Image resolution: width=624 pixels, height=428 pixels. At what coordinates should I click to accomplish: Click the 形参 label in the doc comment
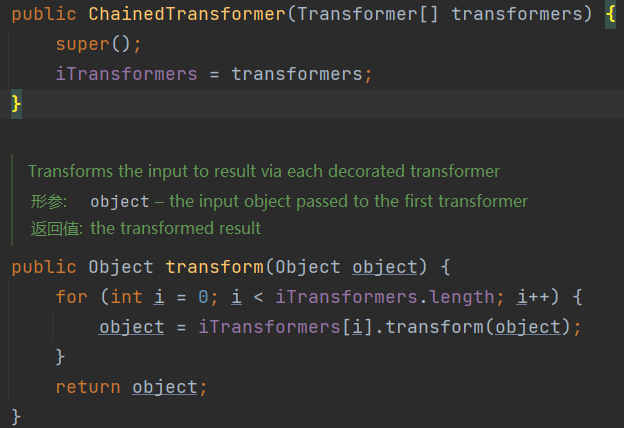click(47, 201)
